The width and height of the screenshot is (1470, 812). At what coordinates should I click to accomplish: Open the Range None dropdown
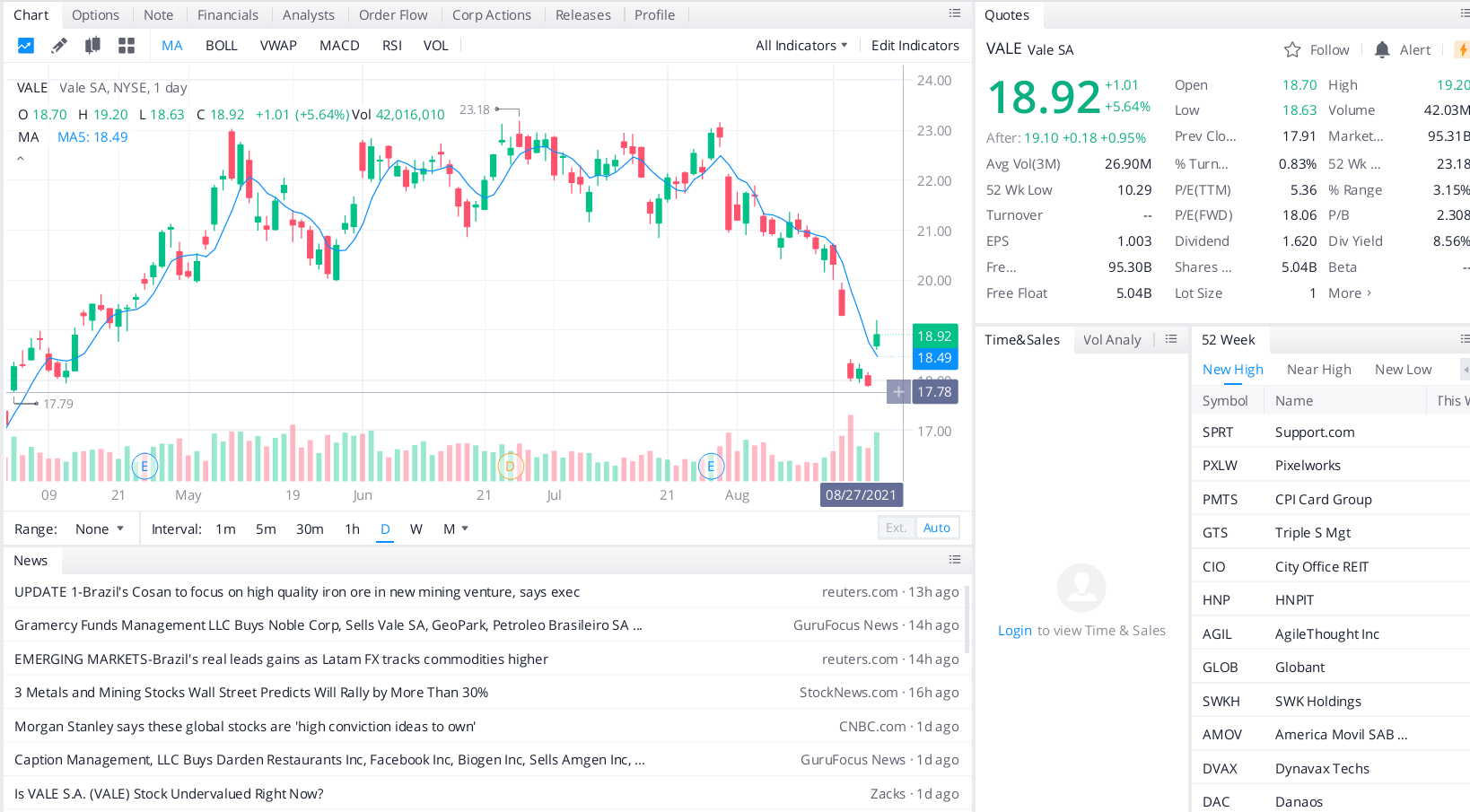coord(100,529)
